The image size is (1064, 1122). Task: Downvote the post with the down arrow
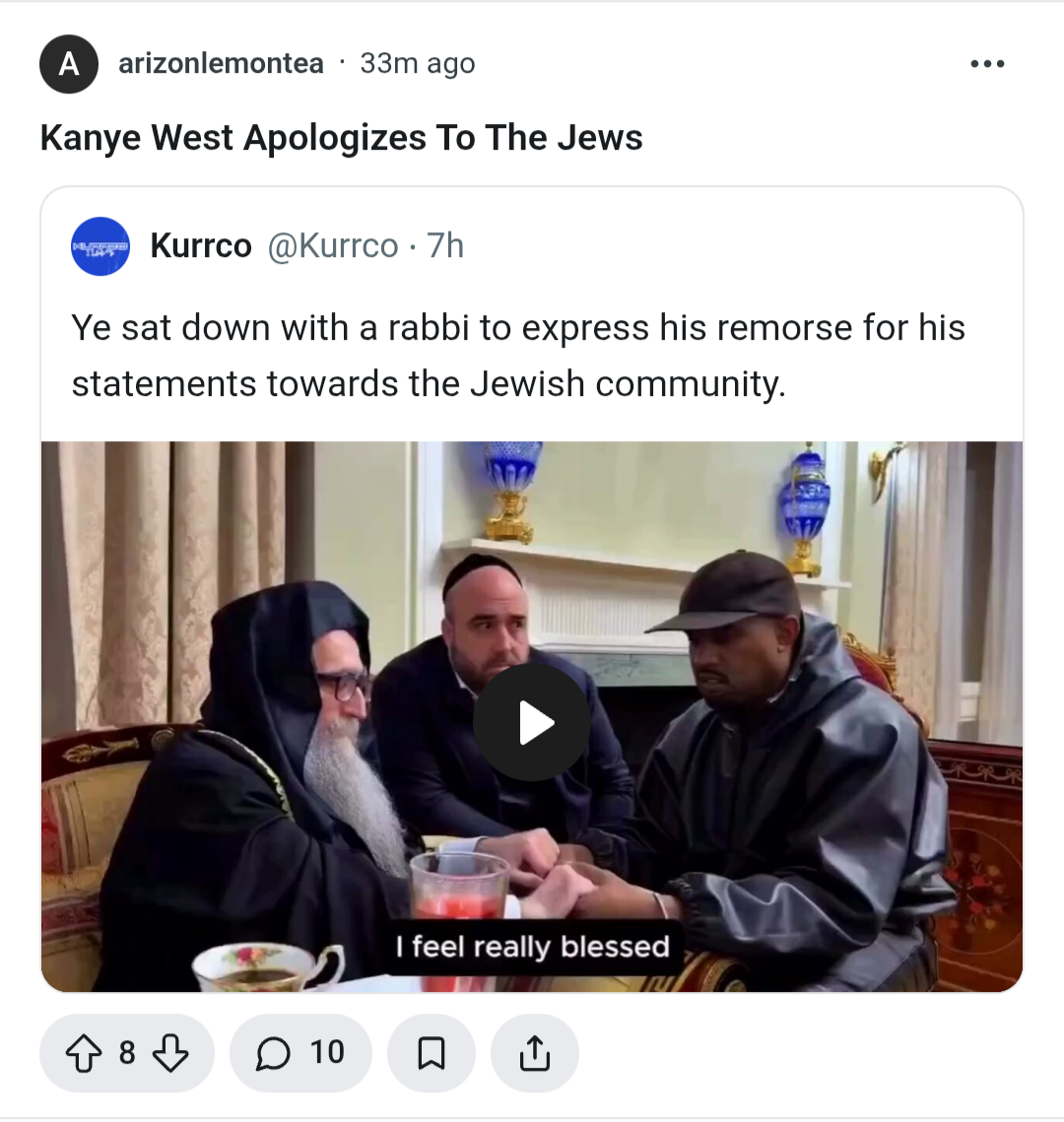pyautogui.click(x=170, y=1054)
